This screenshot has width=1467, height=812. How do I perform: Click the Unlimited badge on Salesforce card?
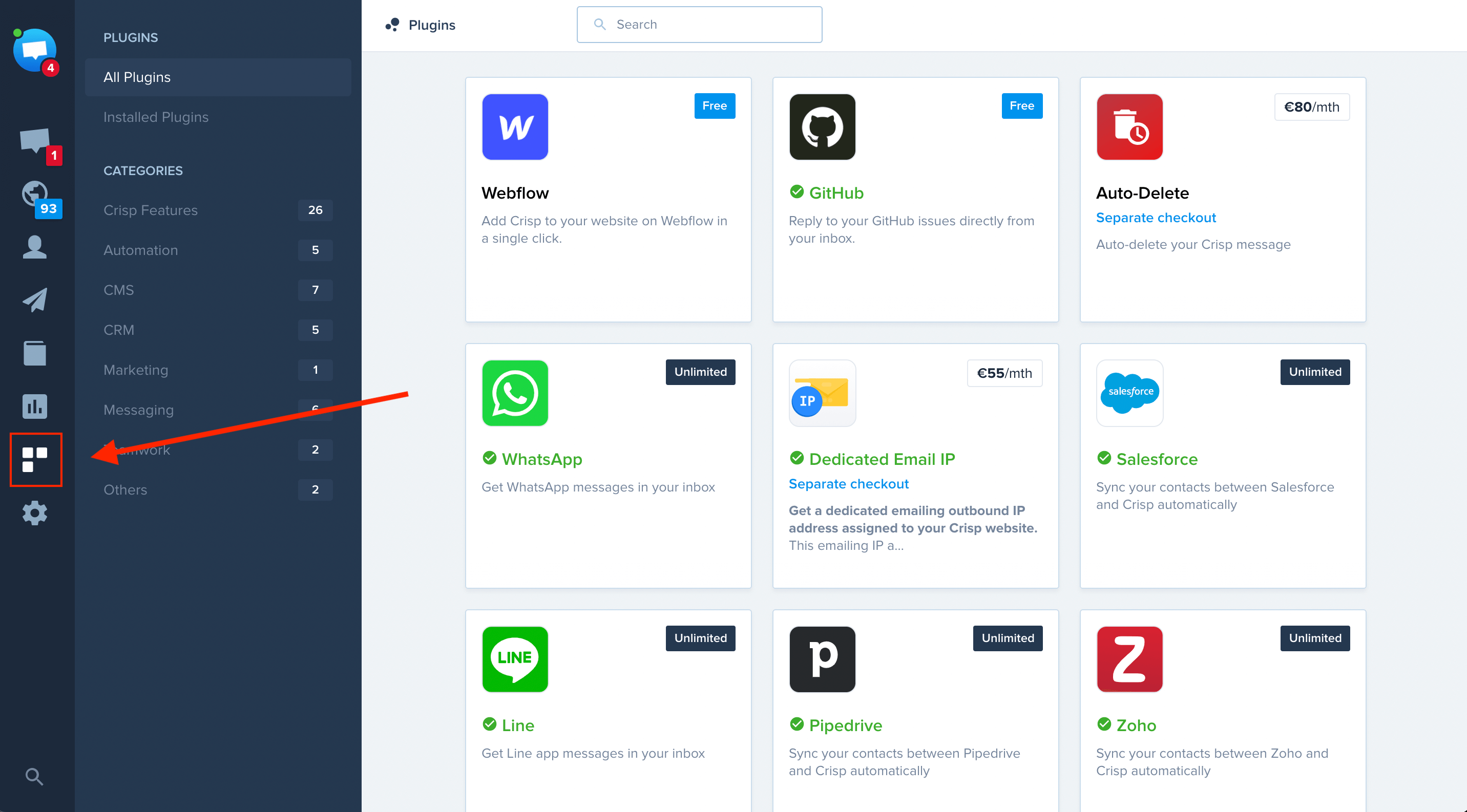(x=1315, y=372)
